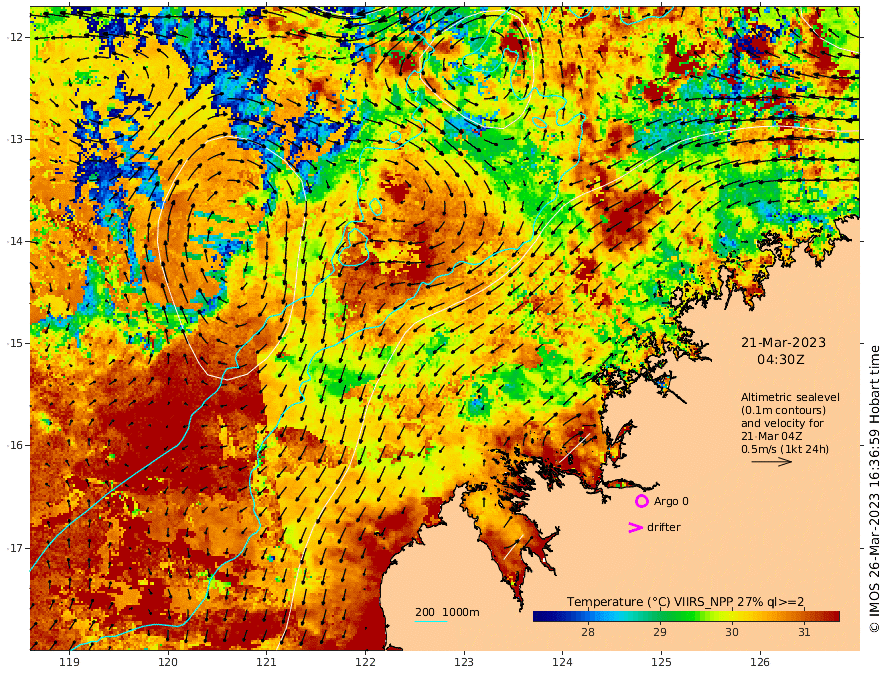Click longitude axis label 123
This screenshot has height=680, width=880.
[464, 662]
